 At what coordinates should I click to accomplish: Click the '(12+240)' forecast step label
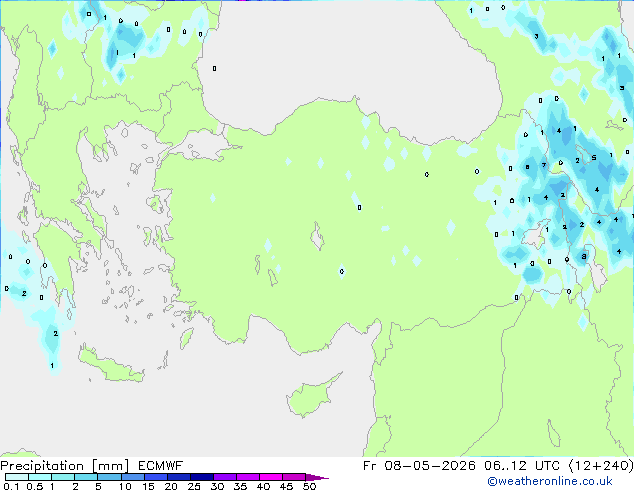pyautogui.click(x=601, y=466)
